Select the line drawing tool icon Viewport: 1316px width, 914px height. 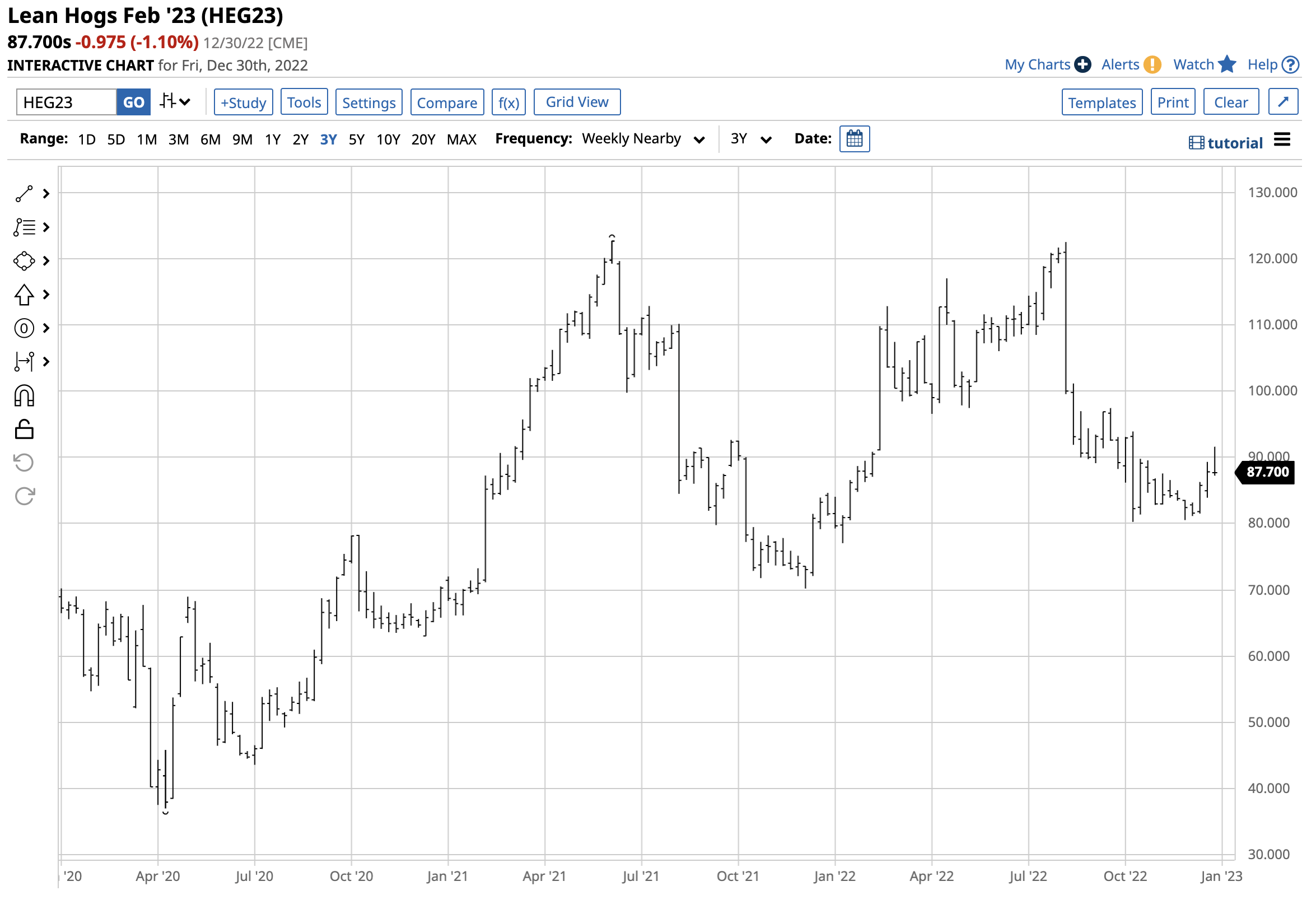pyautogui.click(x=24, y=194)
